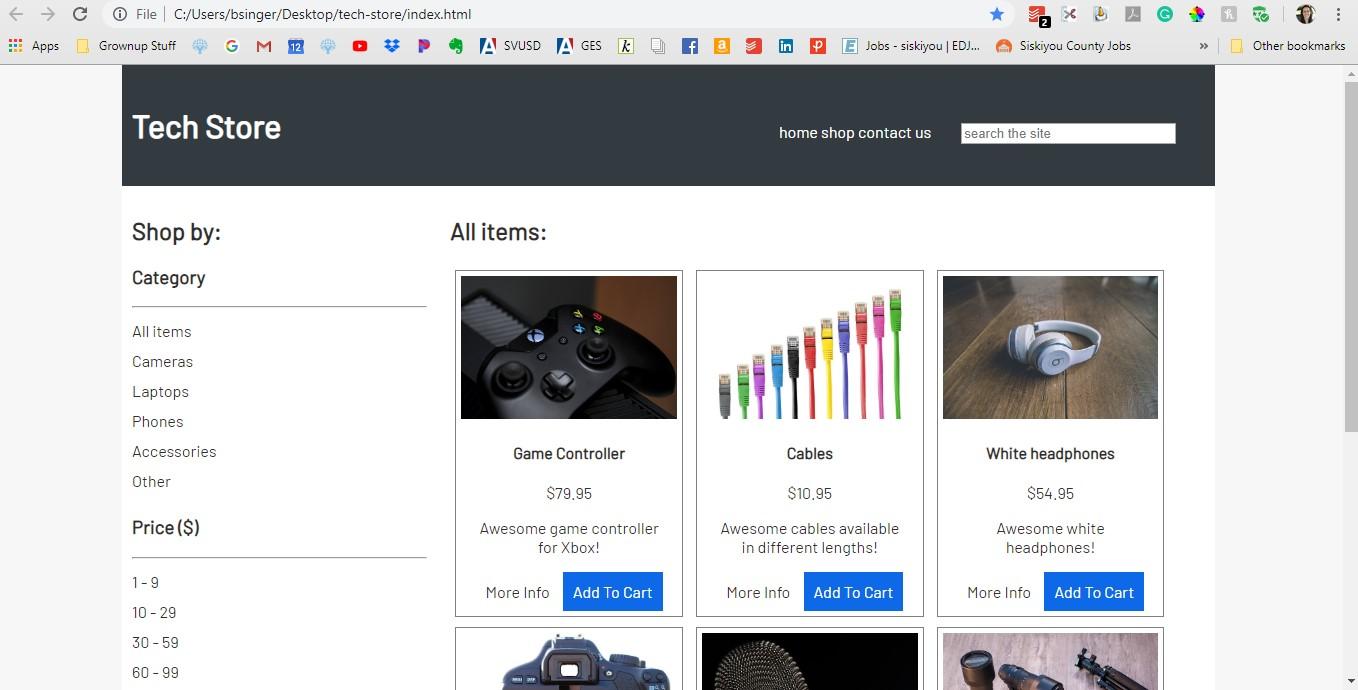Filter by All items category
Screen dimensions: 1358x690
coord(162,331)
